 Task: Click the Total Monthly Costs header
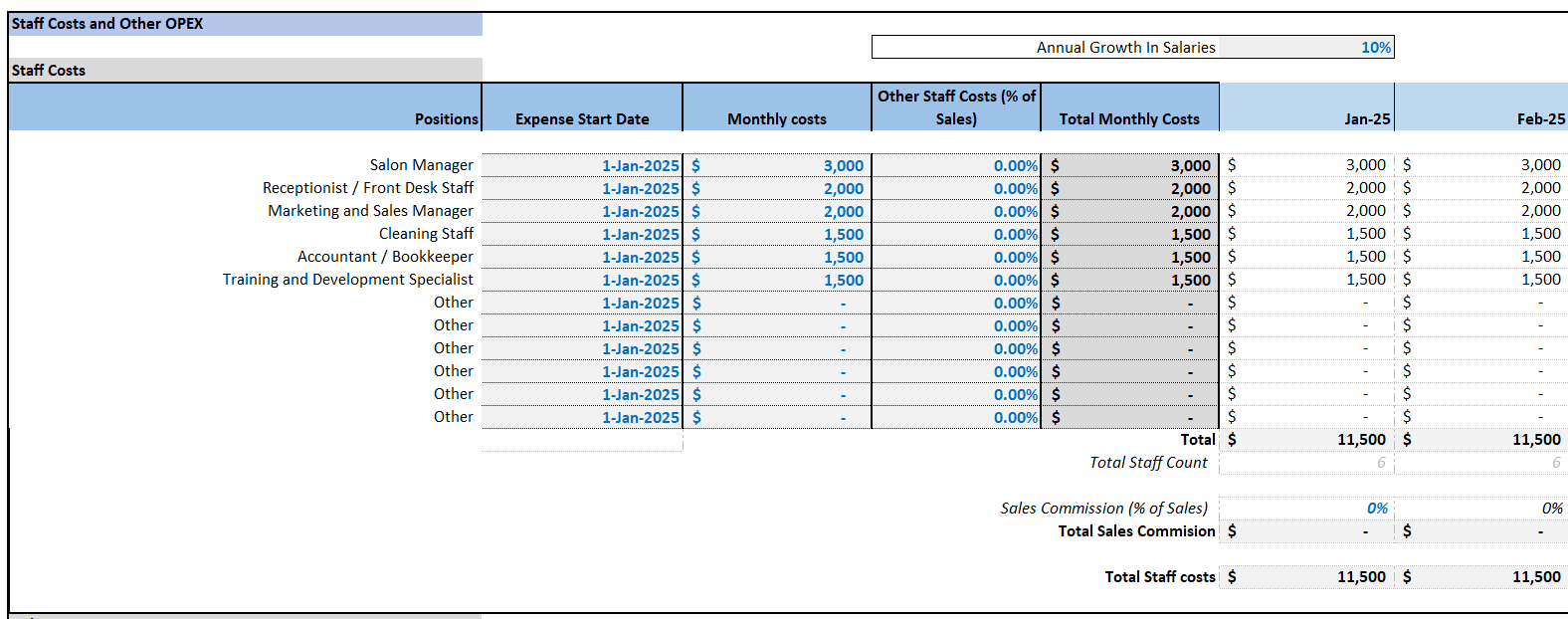click(1130, 107)
